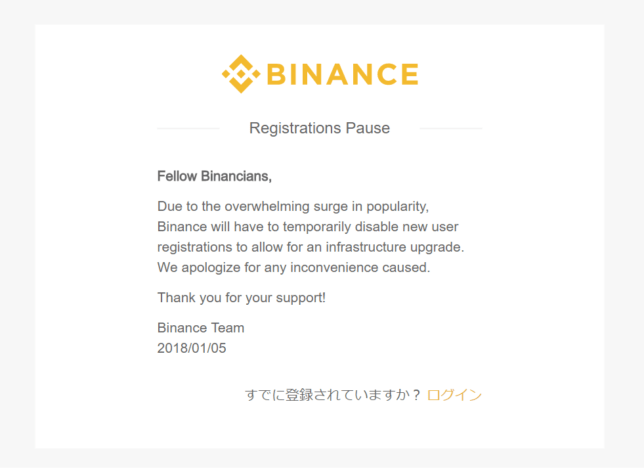Screen dimensions: 644x473
Task: Select the Registrations Pause heading
Action: click(x=320, y=128)
